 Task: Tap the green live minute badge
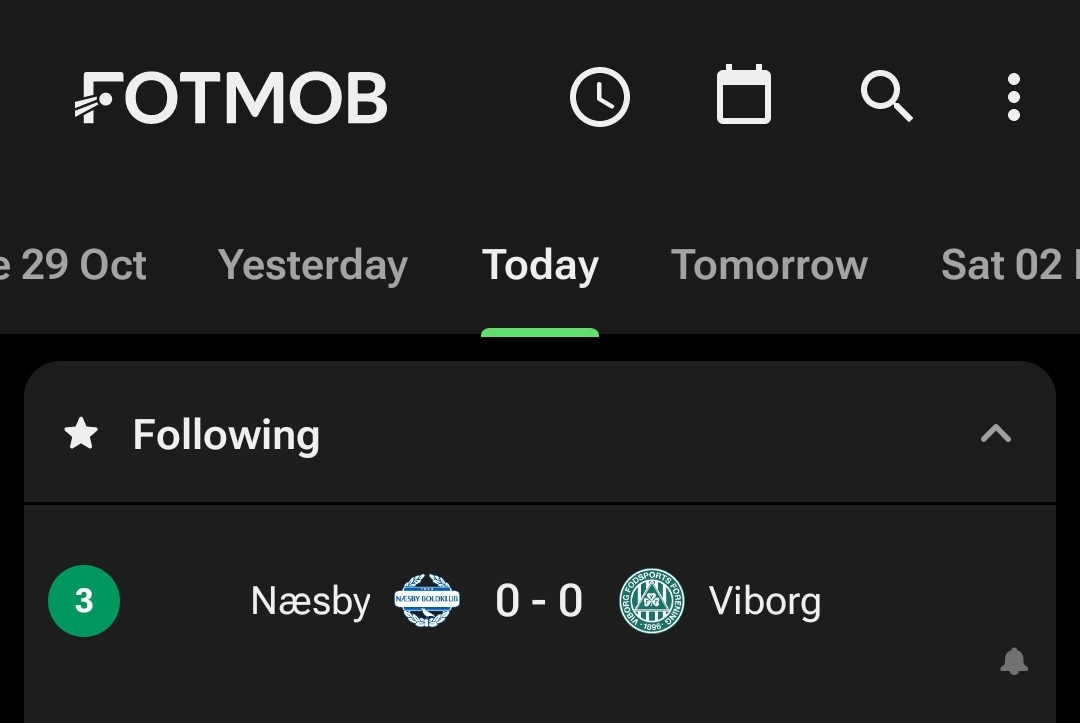84,601
